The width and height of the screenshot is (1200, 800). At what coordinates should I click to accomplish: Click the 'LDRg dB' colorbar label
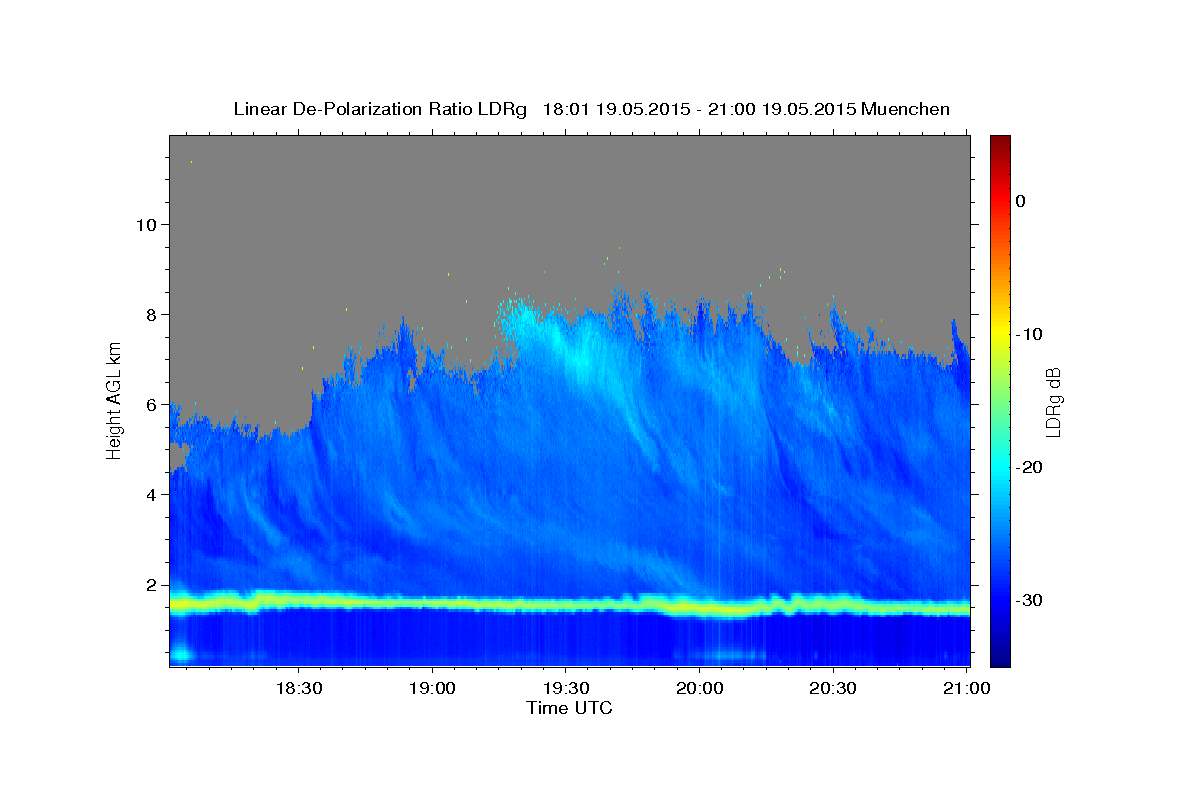[1052, 402]
